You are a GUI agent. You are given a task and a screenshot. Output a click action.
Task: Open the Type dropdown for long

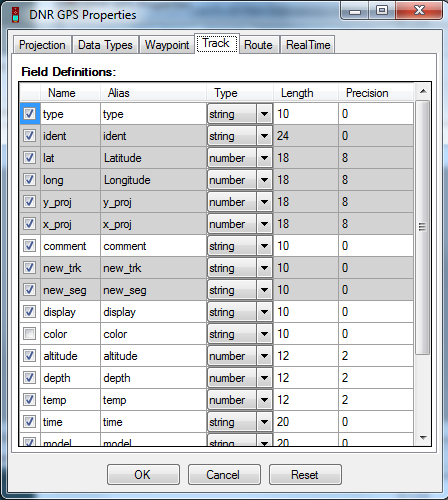[264, 180]
